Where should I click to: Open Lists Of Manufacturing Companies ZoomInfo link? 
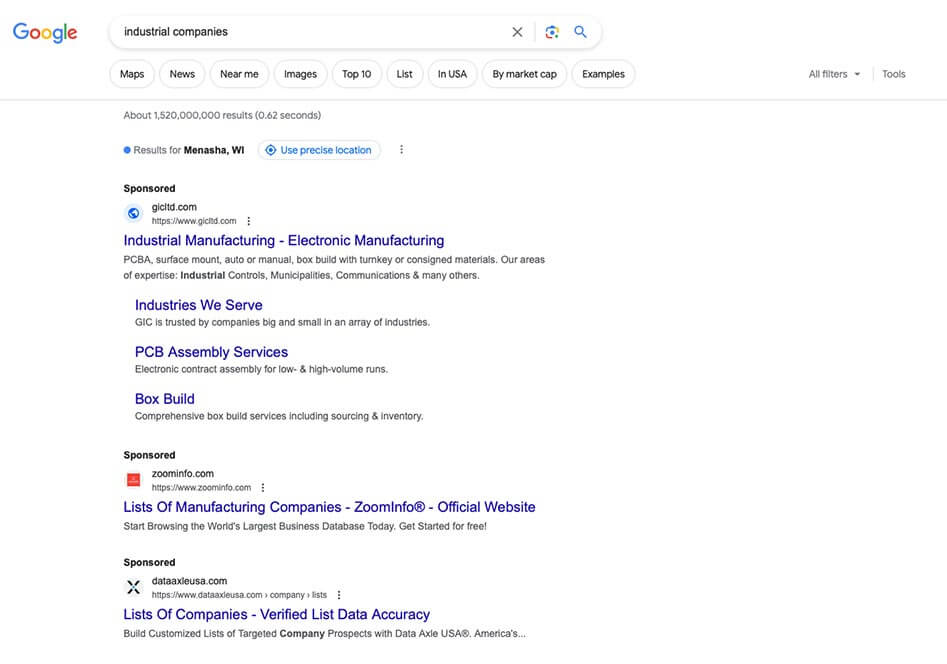pyautogui.click(x=329, y=507)
